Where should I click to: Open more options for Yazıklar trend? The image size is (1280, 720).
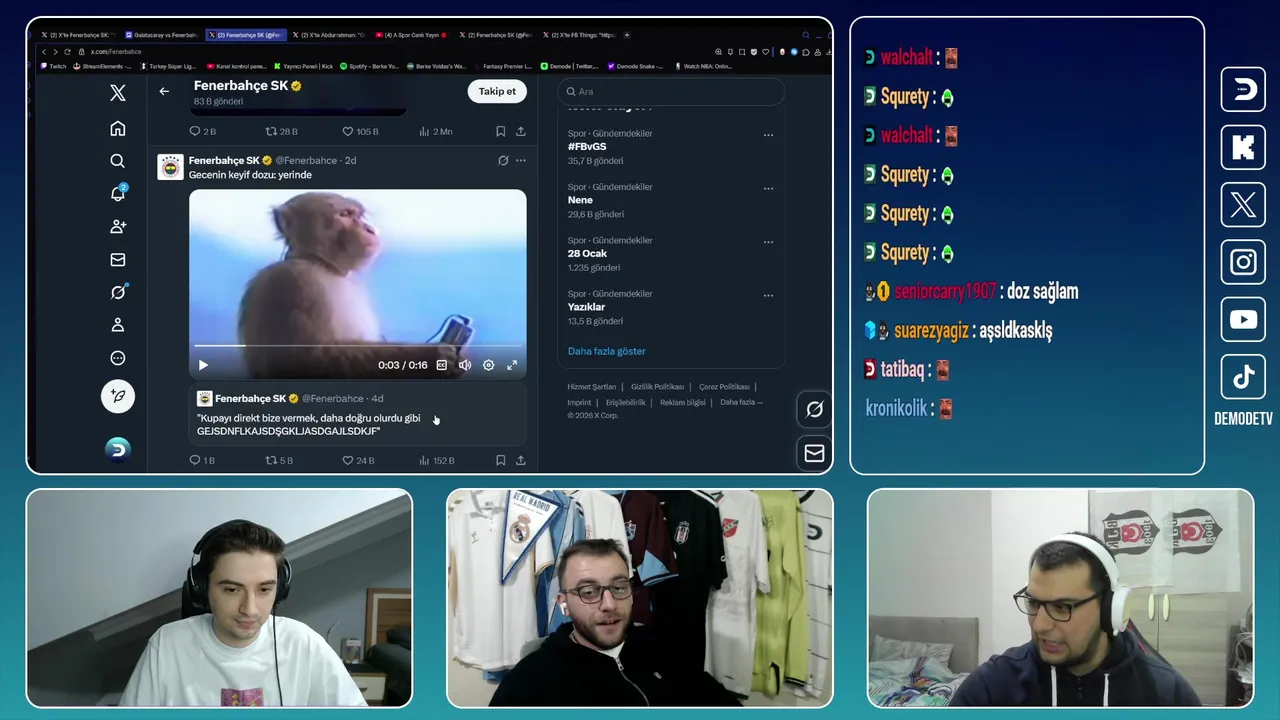(x=768, y=295)
